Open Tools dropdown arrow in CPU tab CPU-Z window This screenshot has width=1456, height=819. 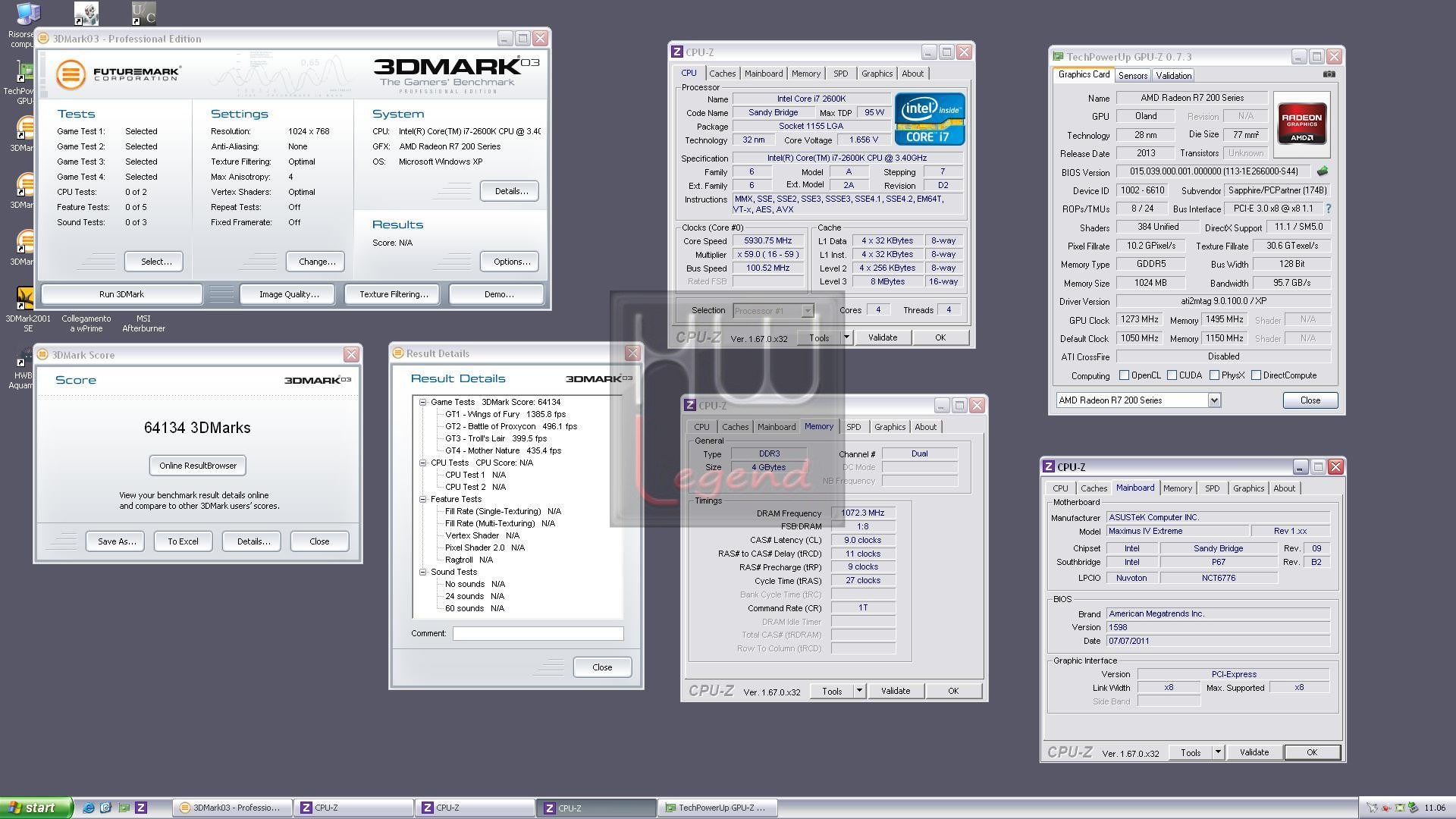(846, 337)
